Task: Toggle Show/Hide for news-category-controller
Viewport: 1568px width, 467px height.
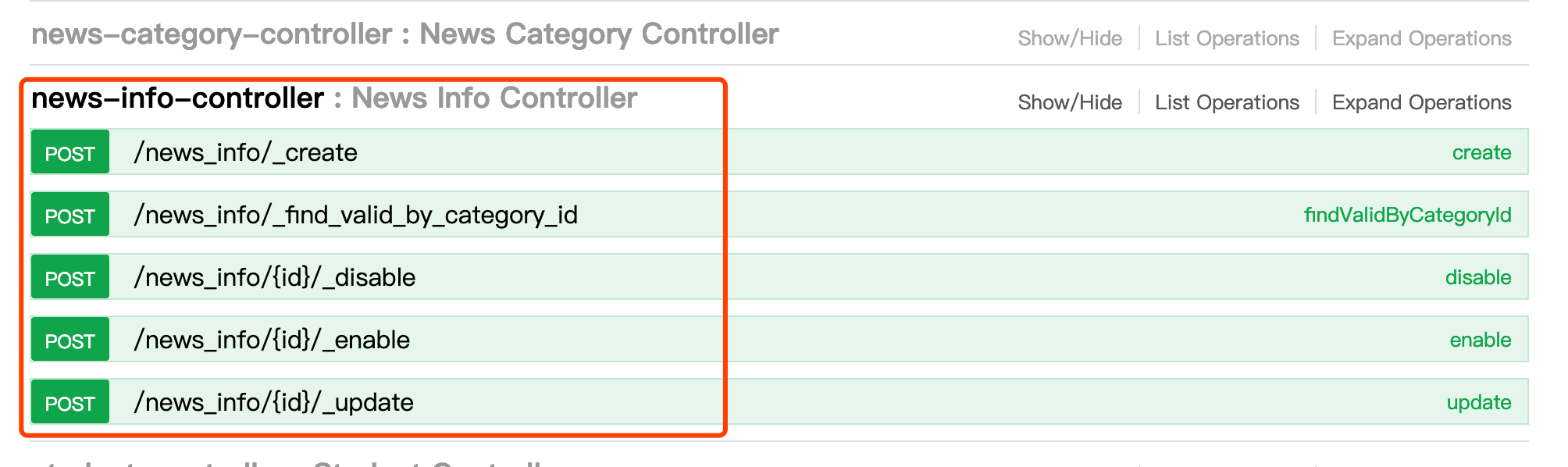Action: pos(1070,38)
